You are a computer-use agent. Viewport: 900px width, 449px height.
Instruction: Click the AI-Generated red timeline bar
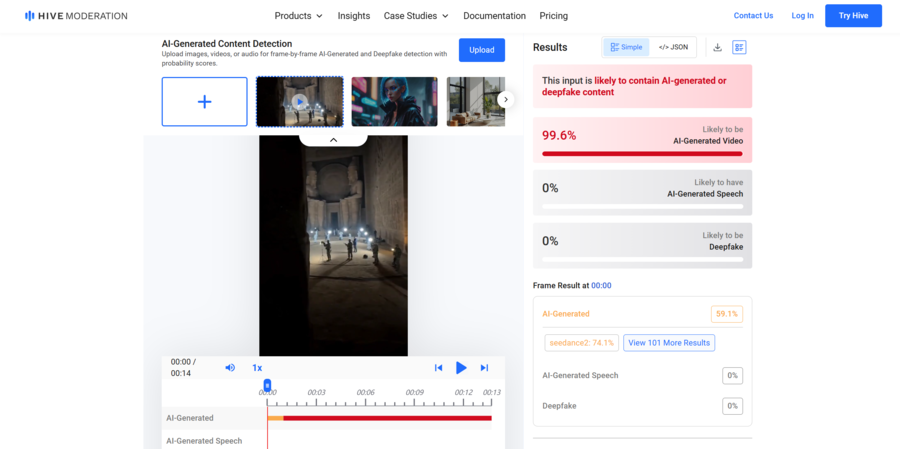pos(387,418)
